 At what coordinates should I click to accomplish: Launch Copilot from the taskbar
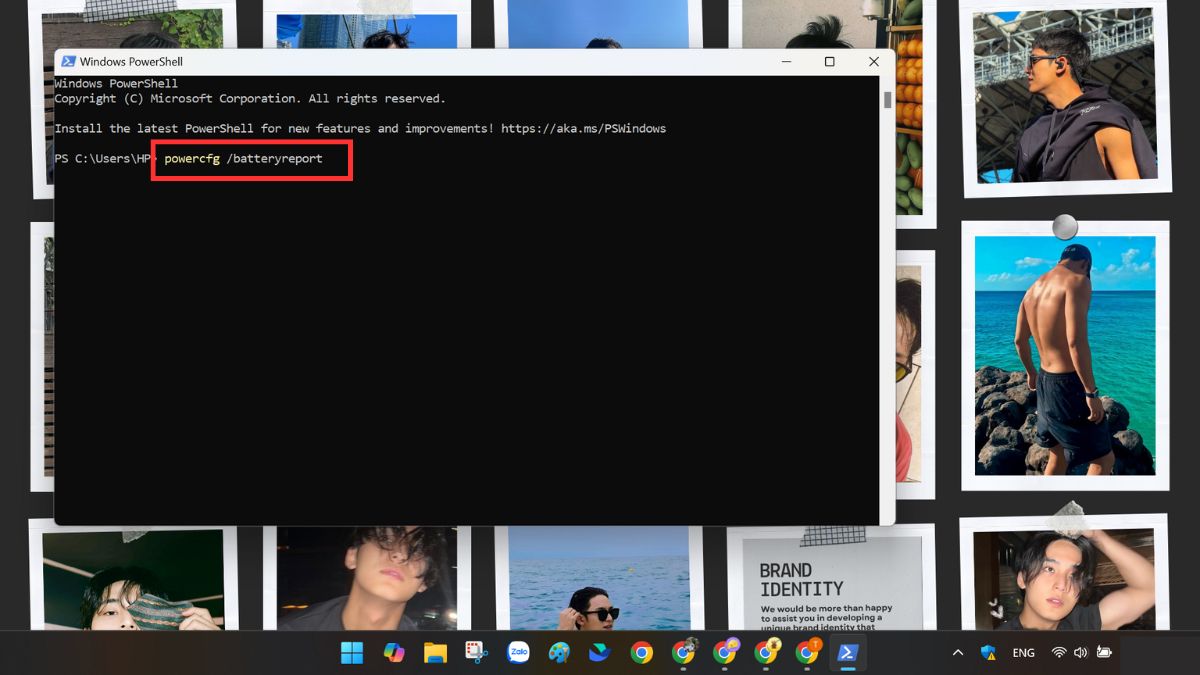(394, 653)
